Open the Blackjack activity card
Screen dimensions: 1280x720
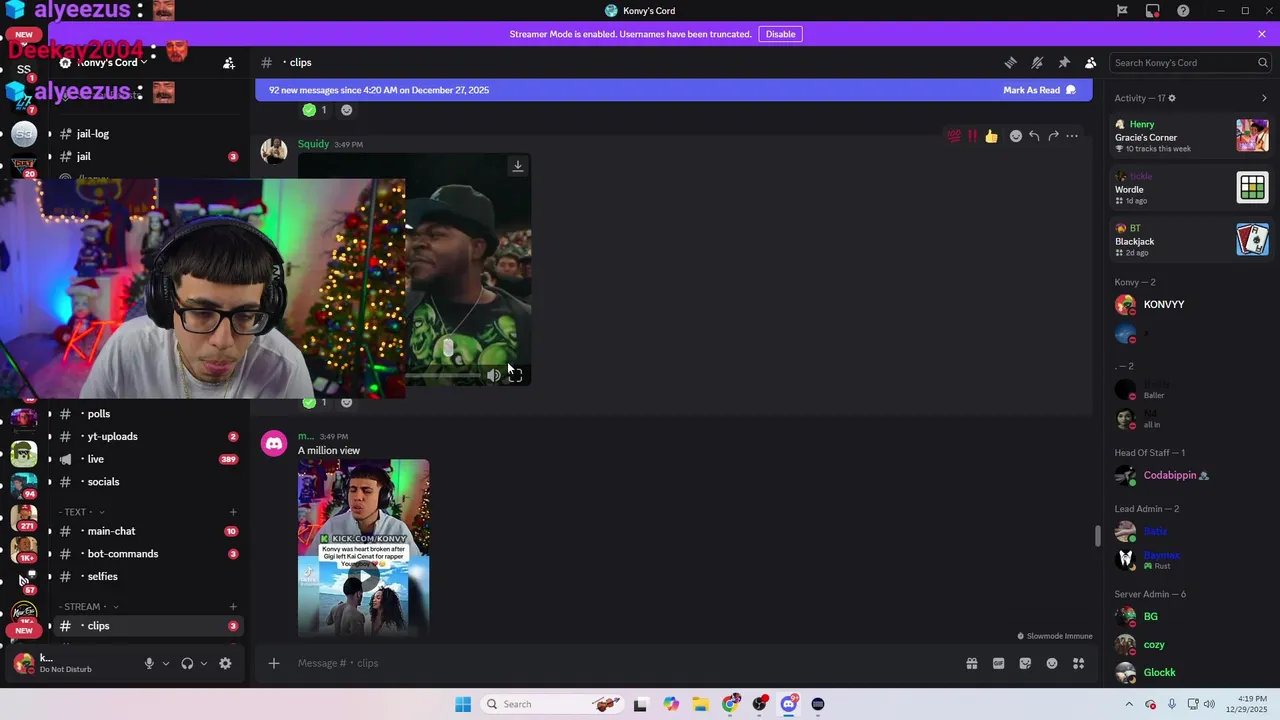click(1192, 240)
